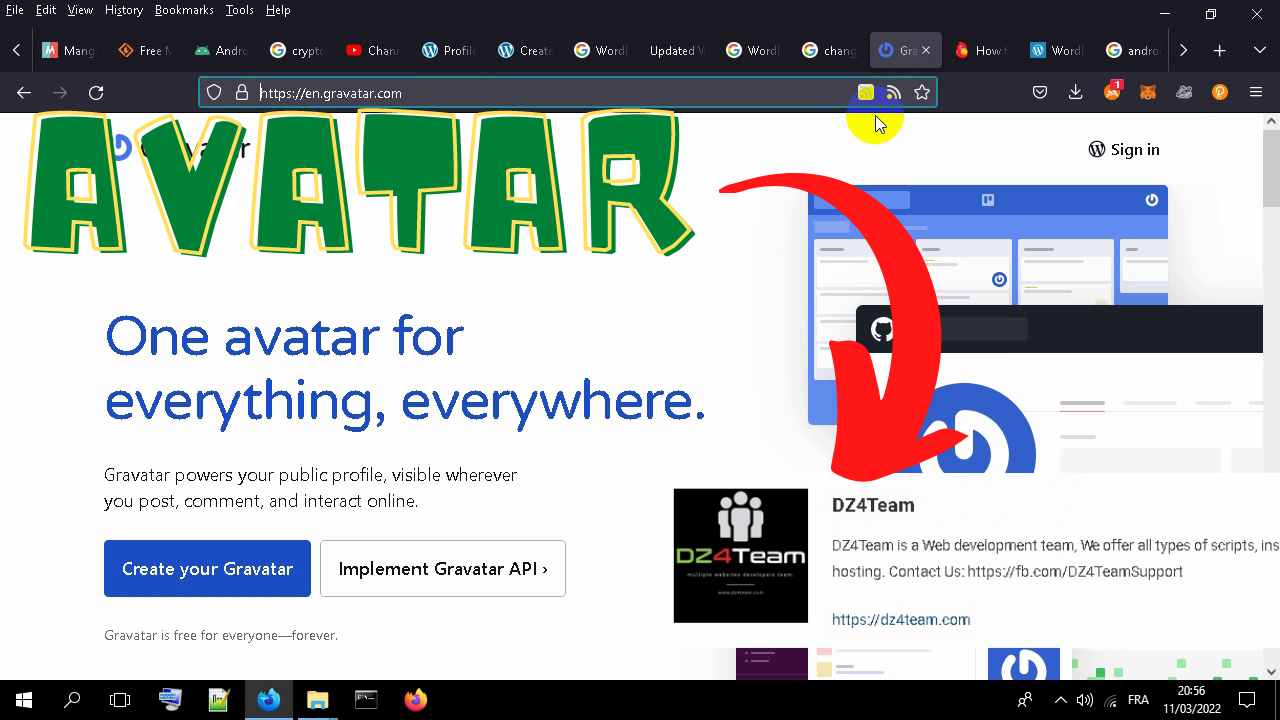Go back to the previous page
The width and height of the screenshot is (1280, 720).
(x=24, y=93)
